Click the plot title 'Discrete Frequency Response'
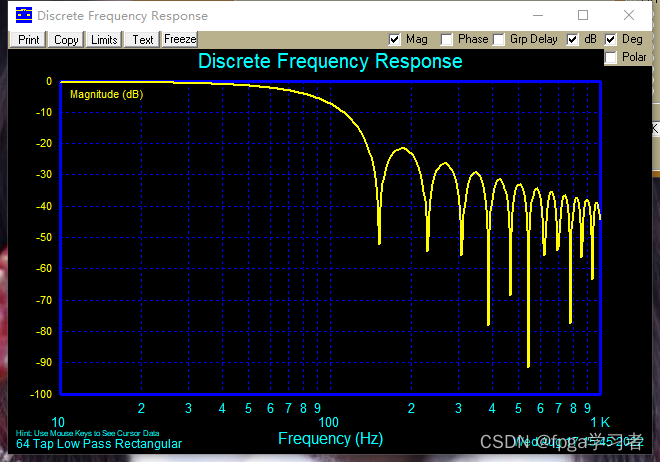The height and width of the screenshot is (462, 660). [x=330, y=61]
